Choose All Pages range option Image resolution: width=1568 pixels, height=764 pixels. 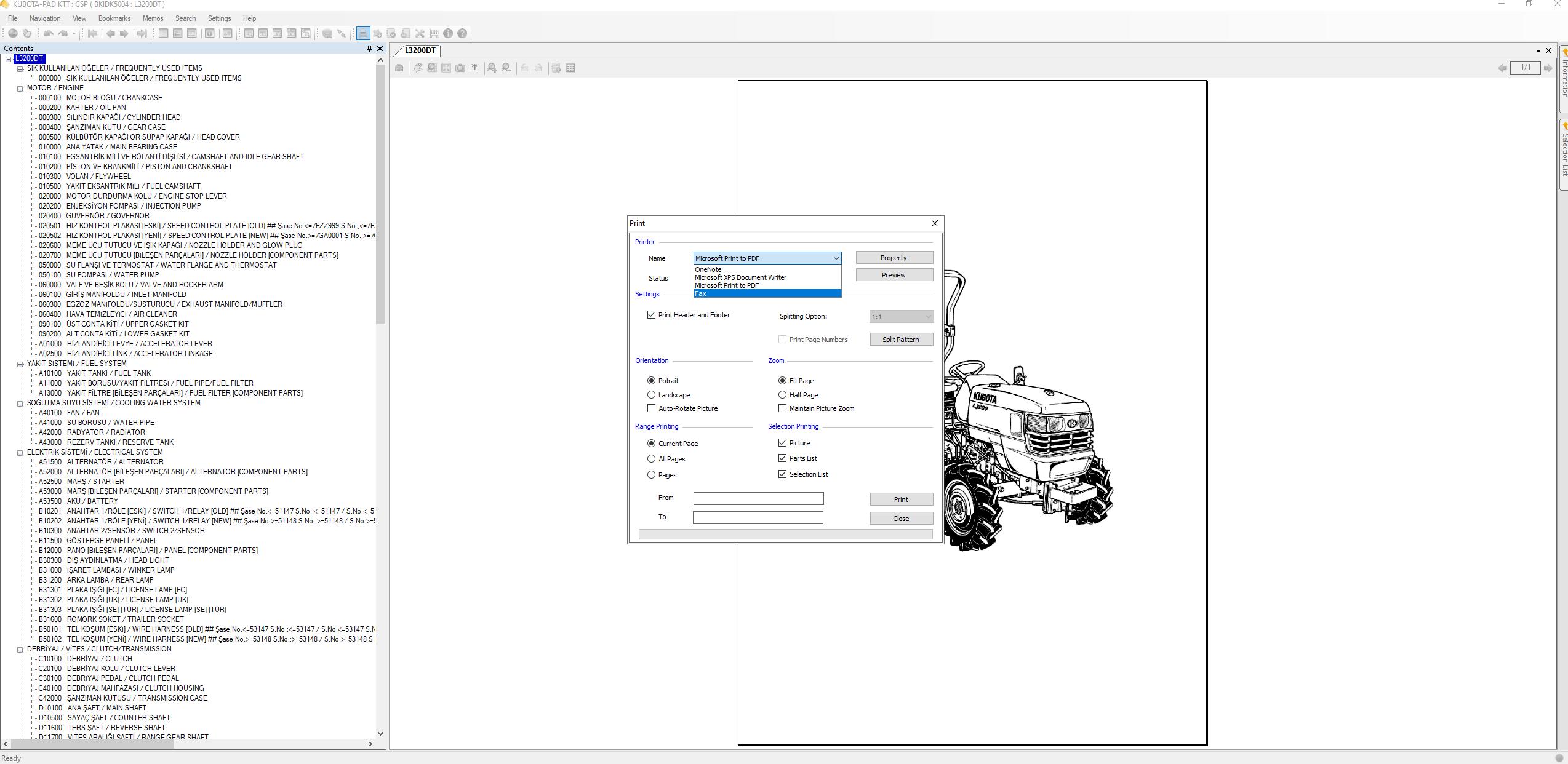pyautogui.click(x=651, y=459)
